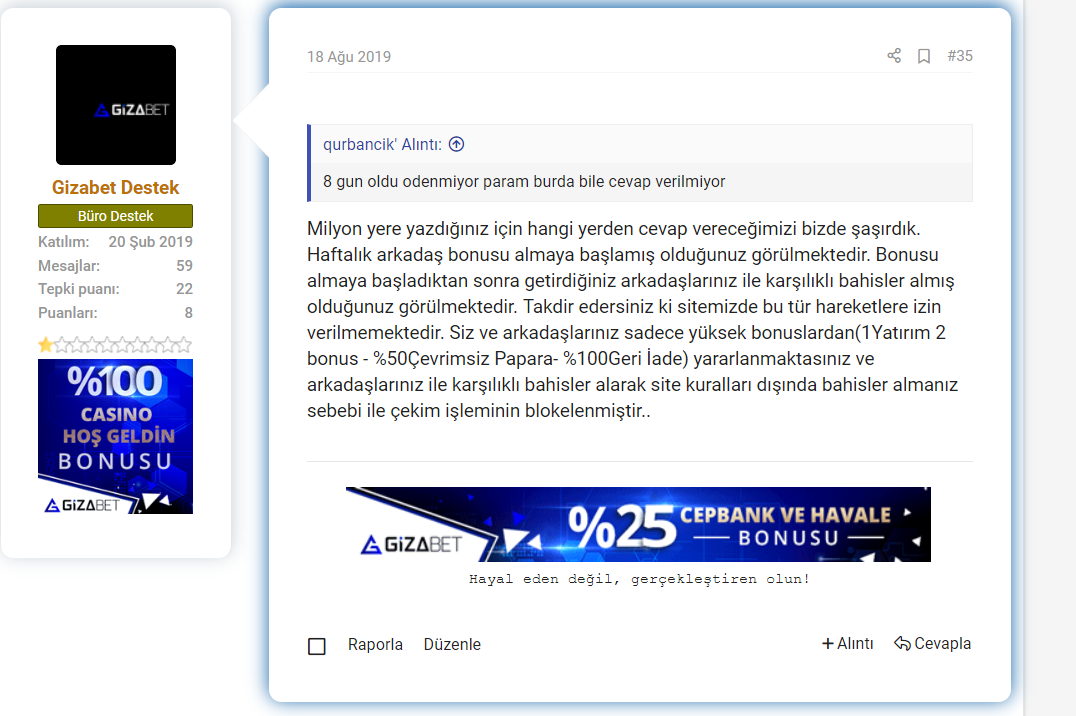Bookmark this post with the bookmark icon

(924, 56)
